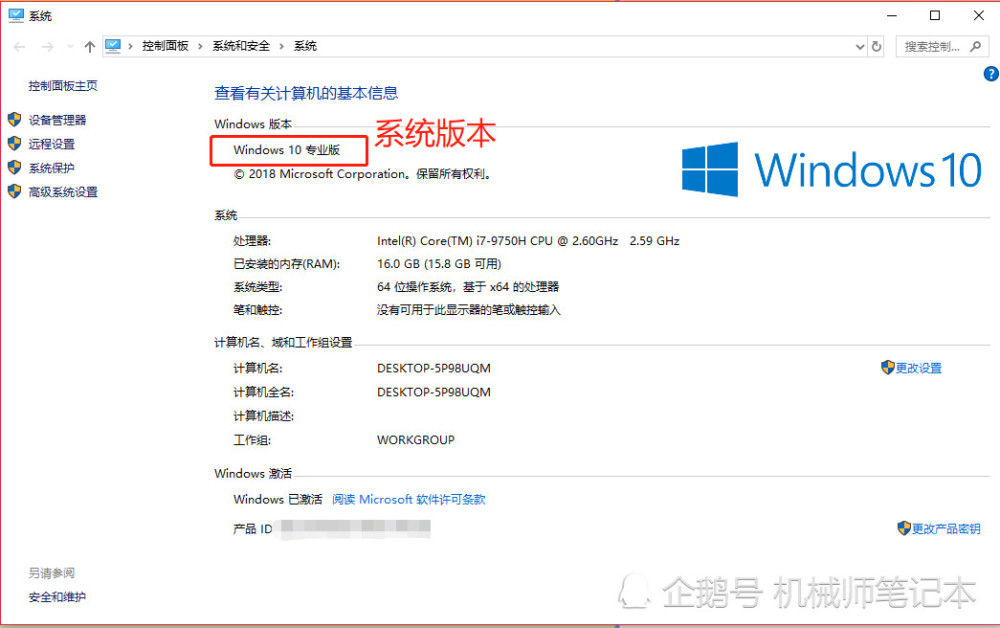
Task: Click shield icon beside 系统保护
Action: pyautogui.click(x=15, y=167)
